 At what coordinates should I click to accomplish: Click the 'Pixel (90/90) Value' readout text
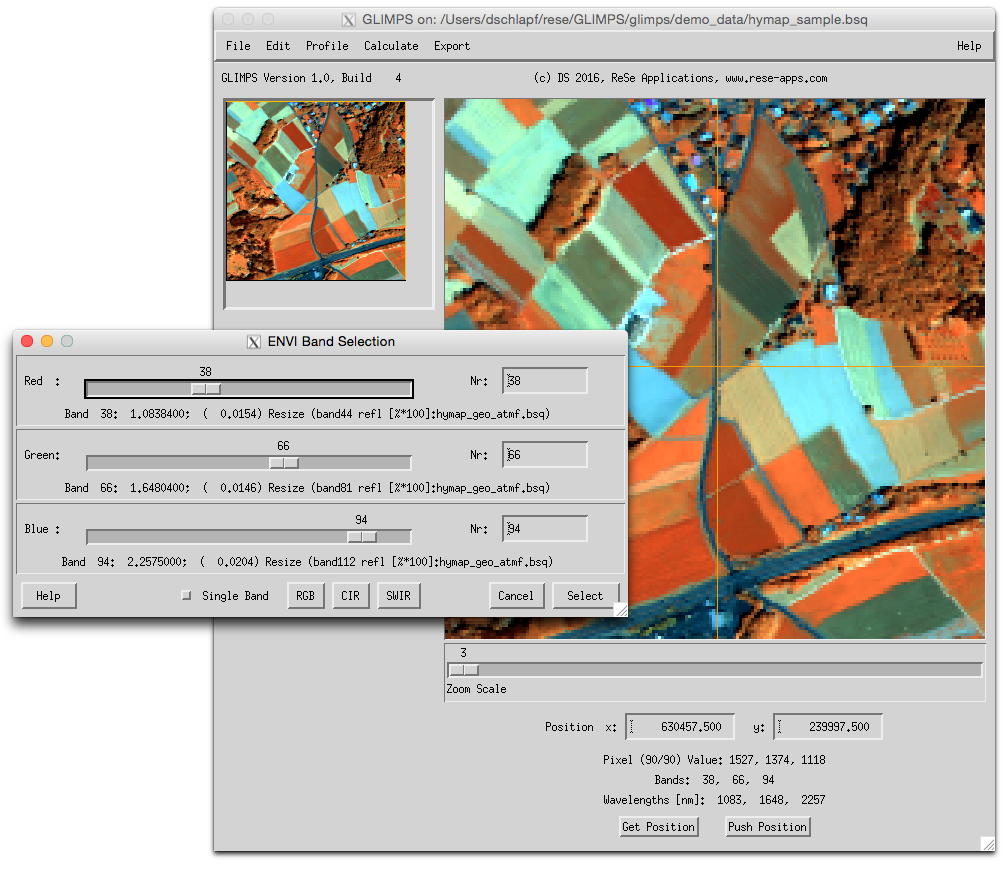click(714, 760)
